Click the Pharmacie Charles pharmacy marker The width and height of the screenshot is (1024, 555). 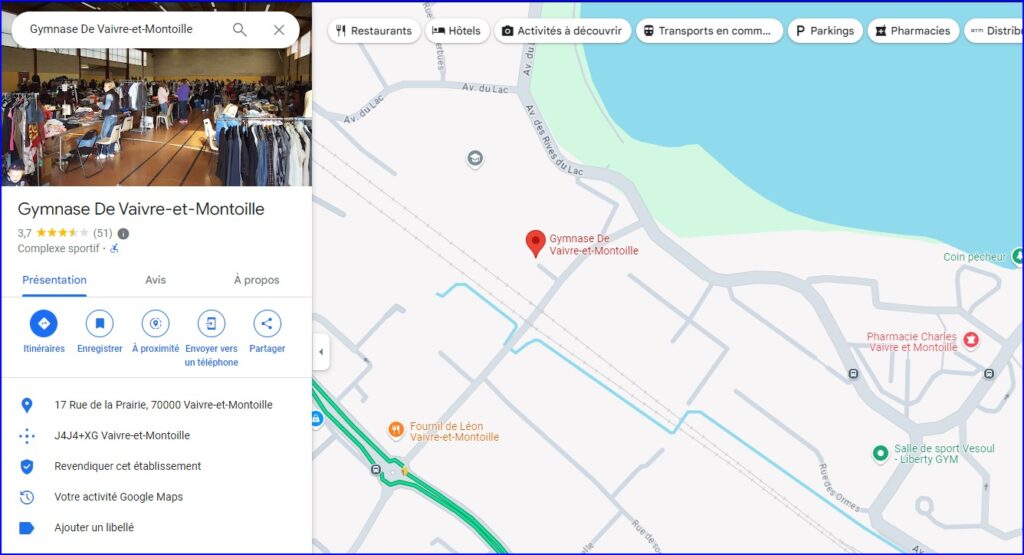pos(971,340)
